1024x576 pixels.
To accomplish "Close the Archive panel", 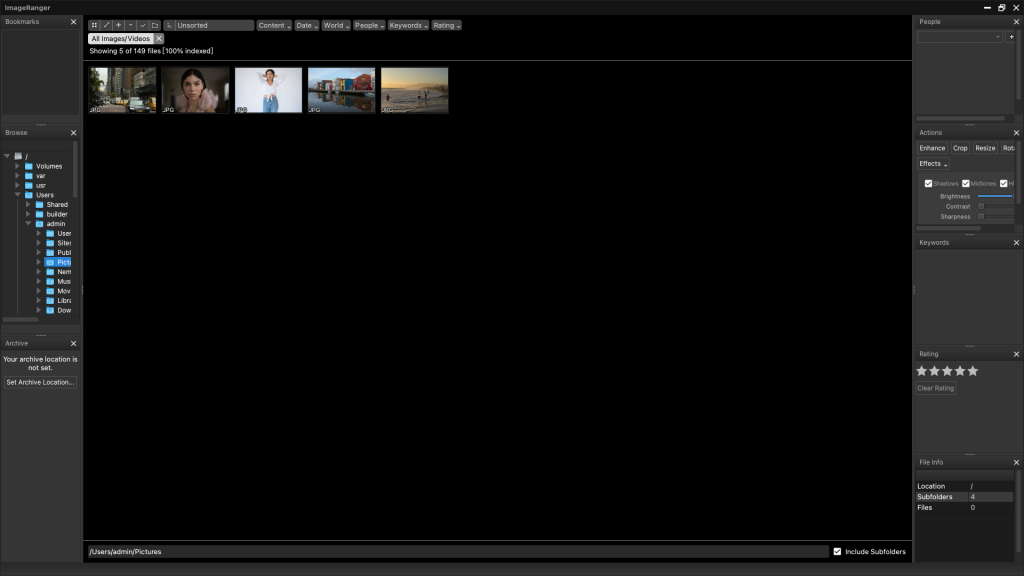I will click(x=73, y=344).
